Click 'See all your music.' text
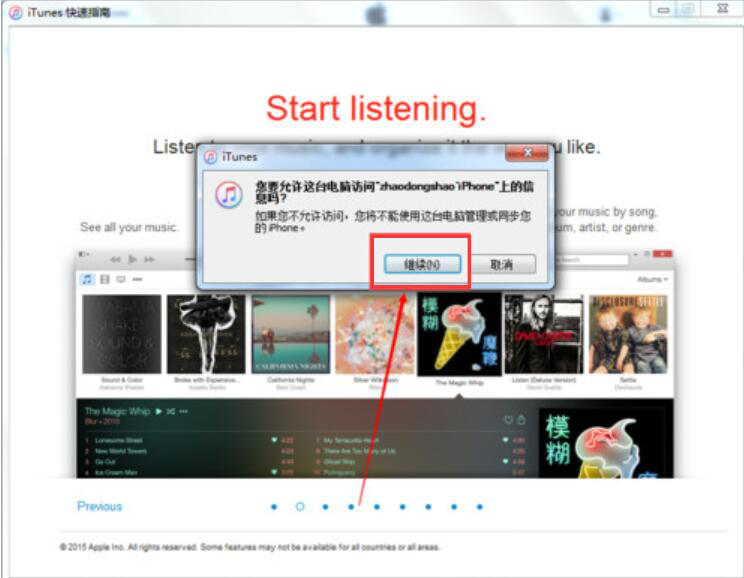The image size is (744, 578). coord(129,227)
